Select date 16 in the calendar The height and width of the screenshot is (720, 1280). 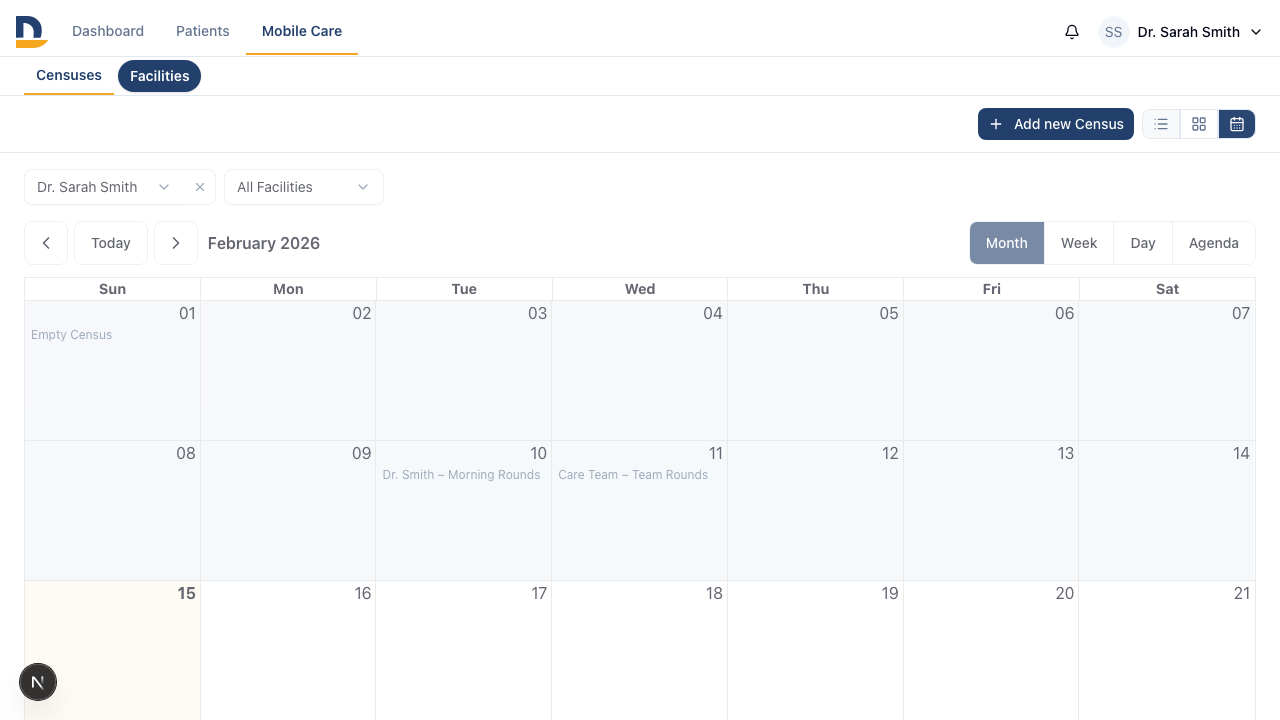(x=363, y=593)
